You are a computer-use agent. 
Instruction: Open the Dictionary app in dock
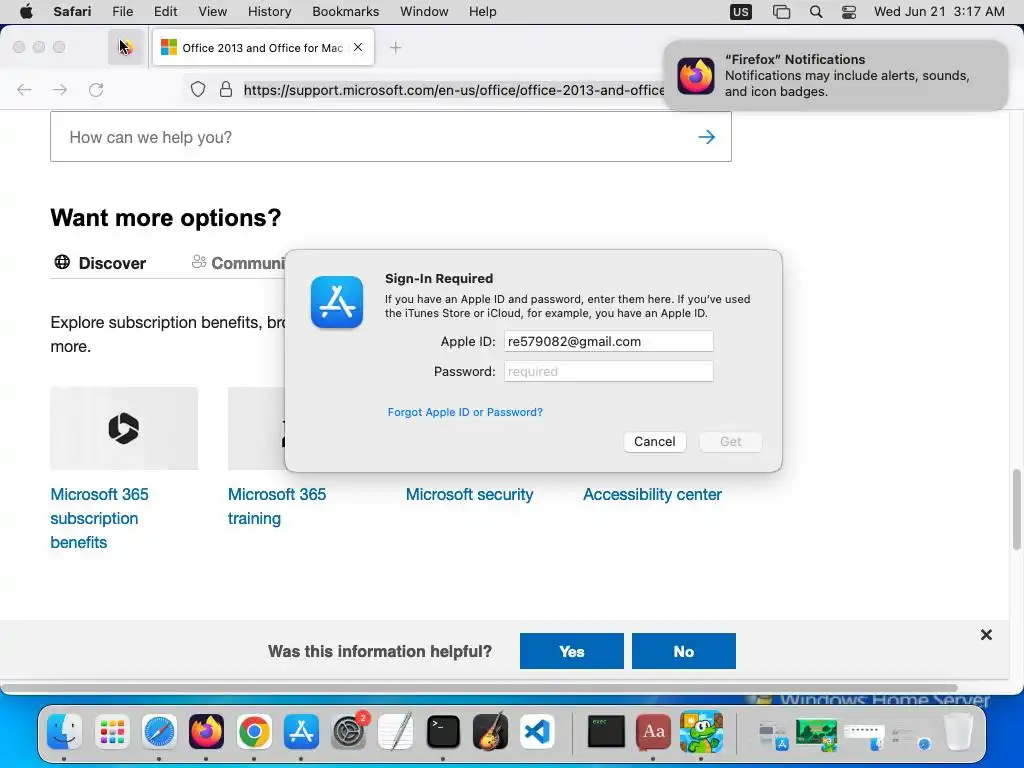click(654, 731)
